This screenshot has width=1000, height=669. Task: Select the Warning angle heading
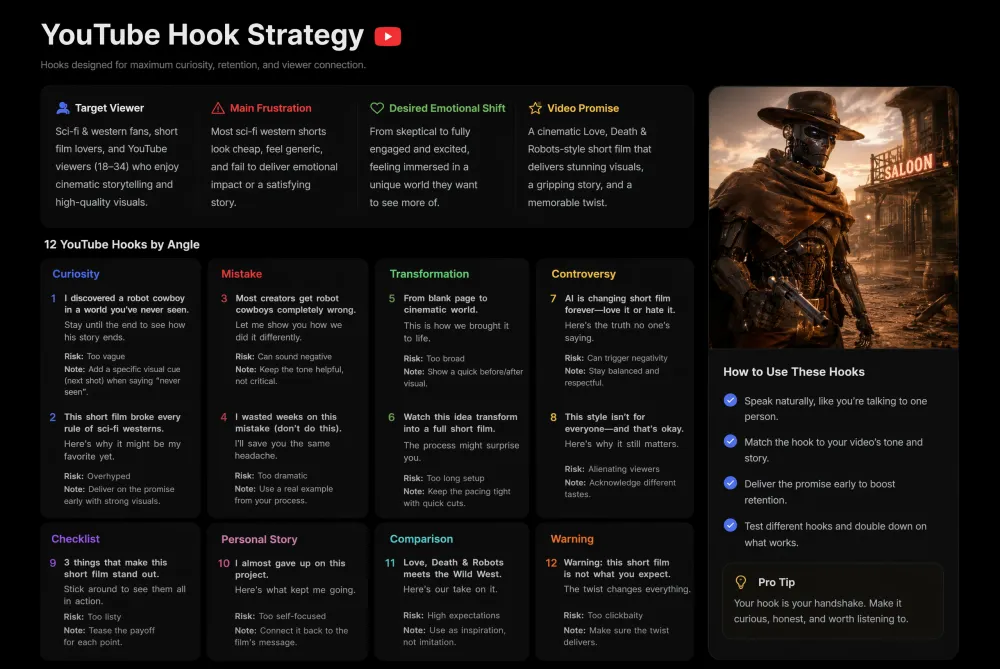(572, 539)
